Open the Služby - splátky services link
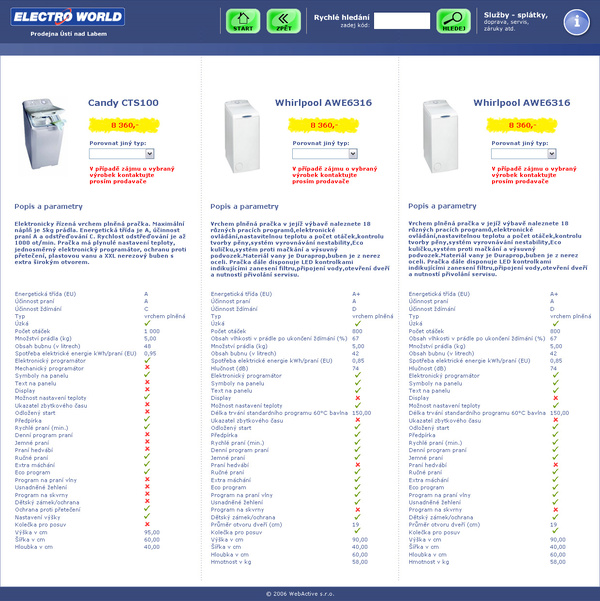Viewport: 600px width, 601px height. click(515, 15)
